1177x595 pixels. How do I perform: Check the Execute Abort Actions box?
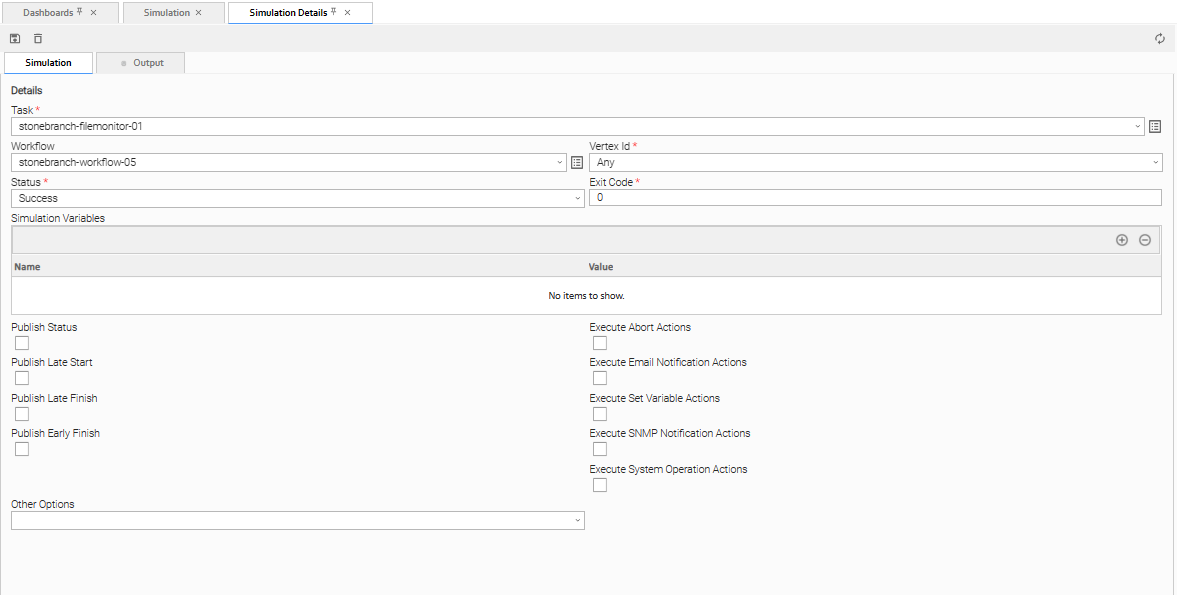[600, 343]
